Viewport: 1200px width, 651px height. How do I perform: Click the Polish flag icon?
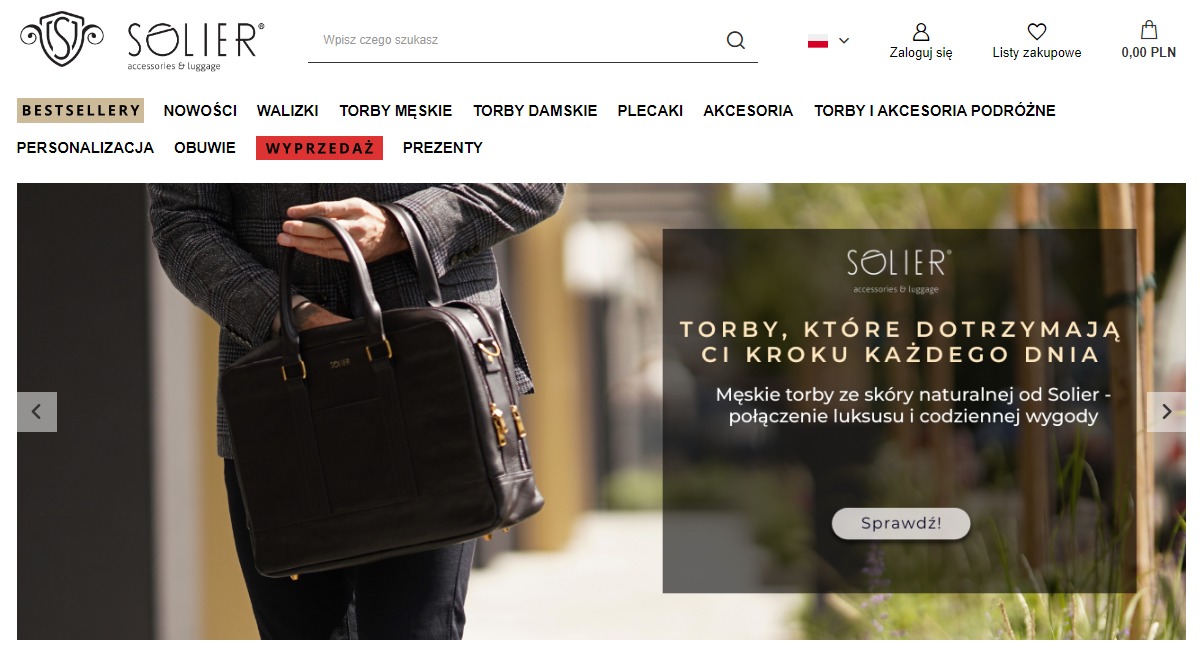(x=818, y=41)
